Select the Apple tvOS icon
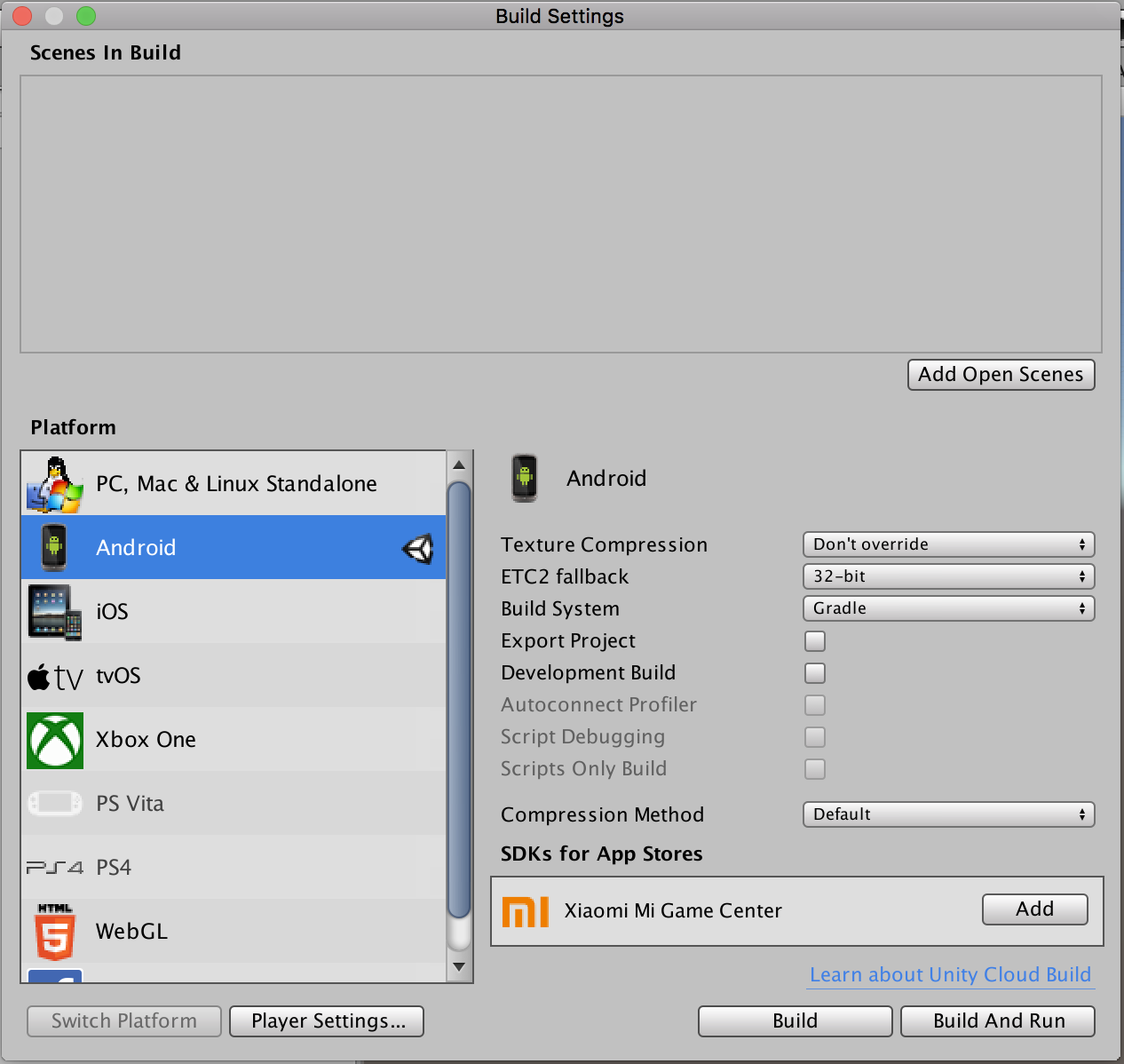 tap(55, 677)
